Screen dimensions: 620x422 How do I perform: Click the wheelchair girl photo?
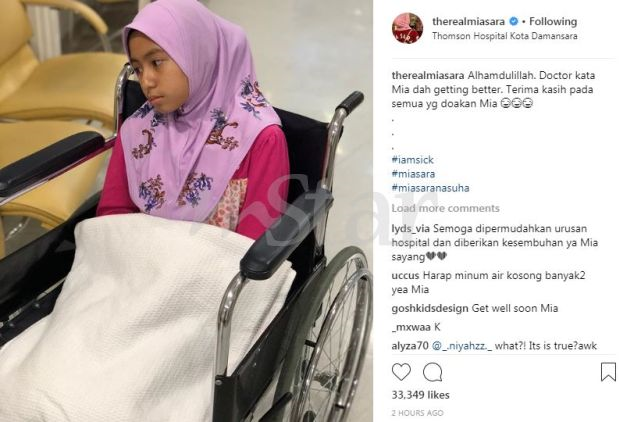click(x=186, y=211)
